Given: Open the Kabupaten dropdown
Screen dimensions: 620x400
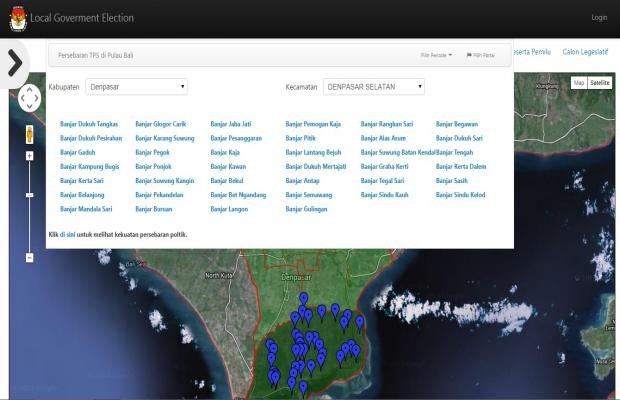Looking at the screenshot, I should pyautogui.click(x=137, y=87).
